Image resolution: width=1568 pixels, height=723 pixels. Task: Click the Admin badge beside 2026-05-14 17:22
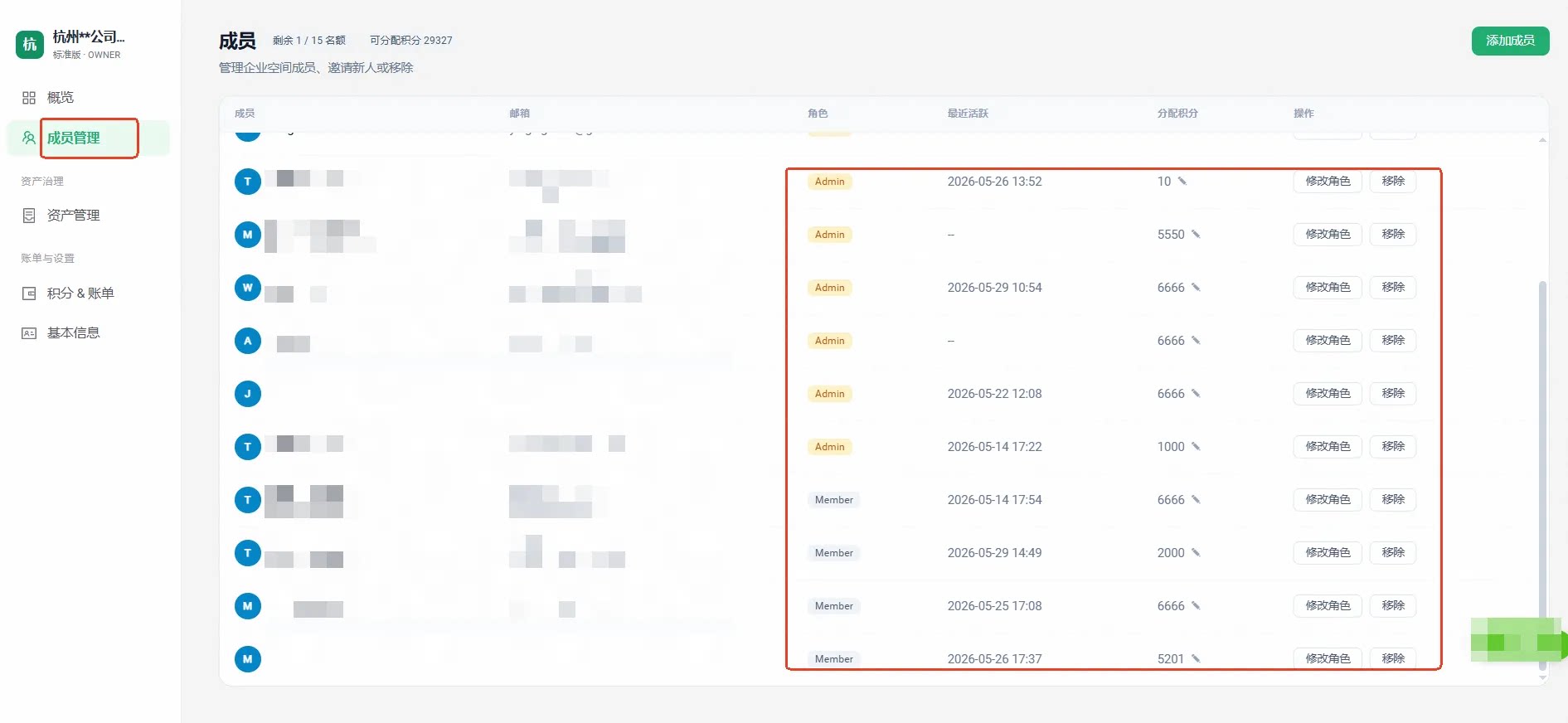click(x=829, y=447)
